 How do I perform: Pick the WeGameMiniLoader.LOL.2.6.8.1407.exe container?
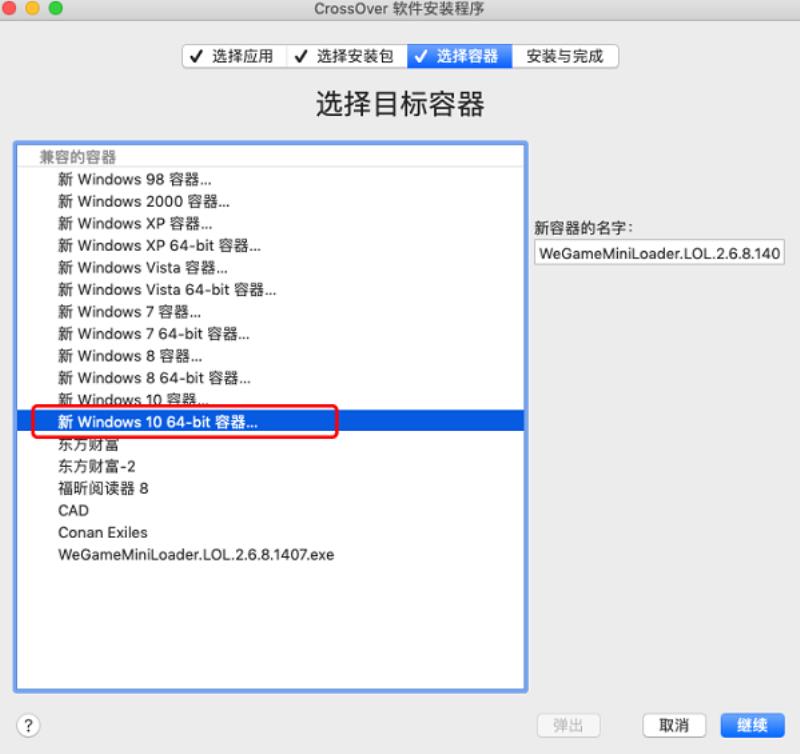coord(270,555)
